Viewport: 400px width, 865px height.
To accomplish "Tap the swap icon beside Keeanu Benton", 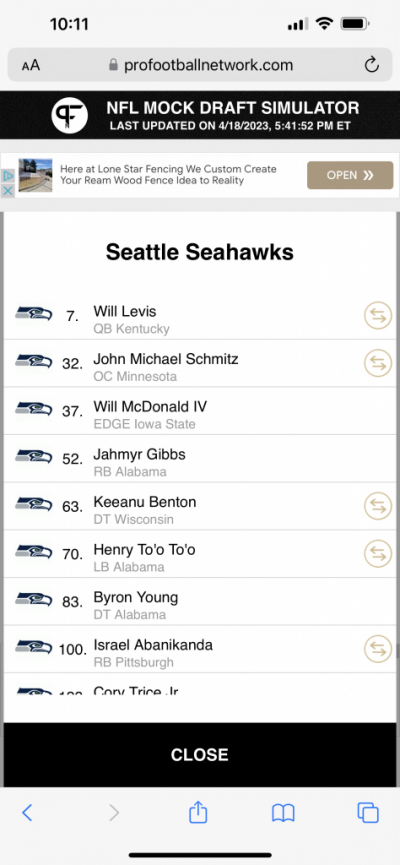I will (x=378, y=506).
